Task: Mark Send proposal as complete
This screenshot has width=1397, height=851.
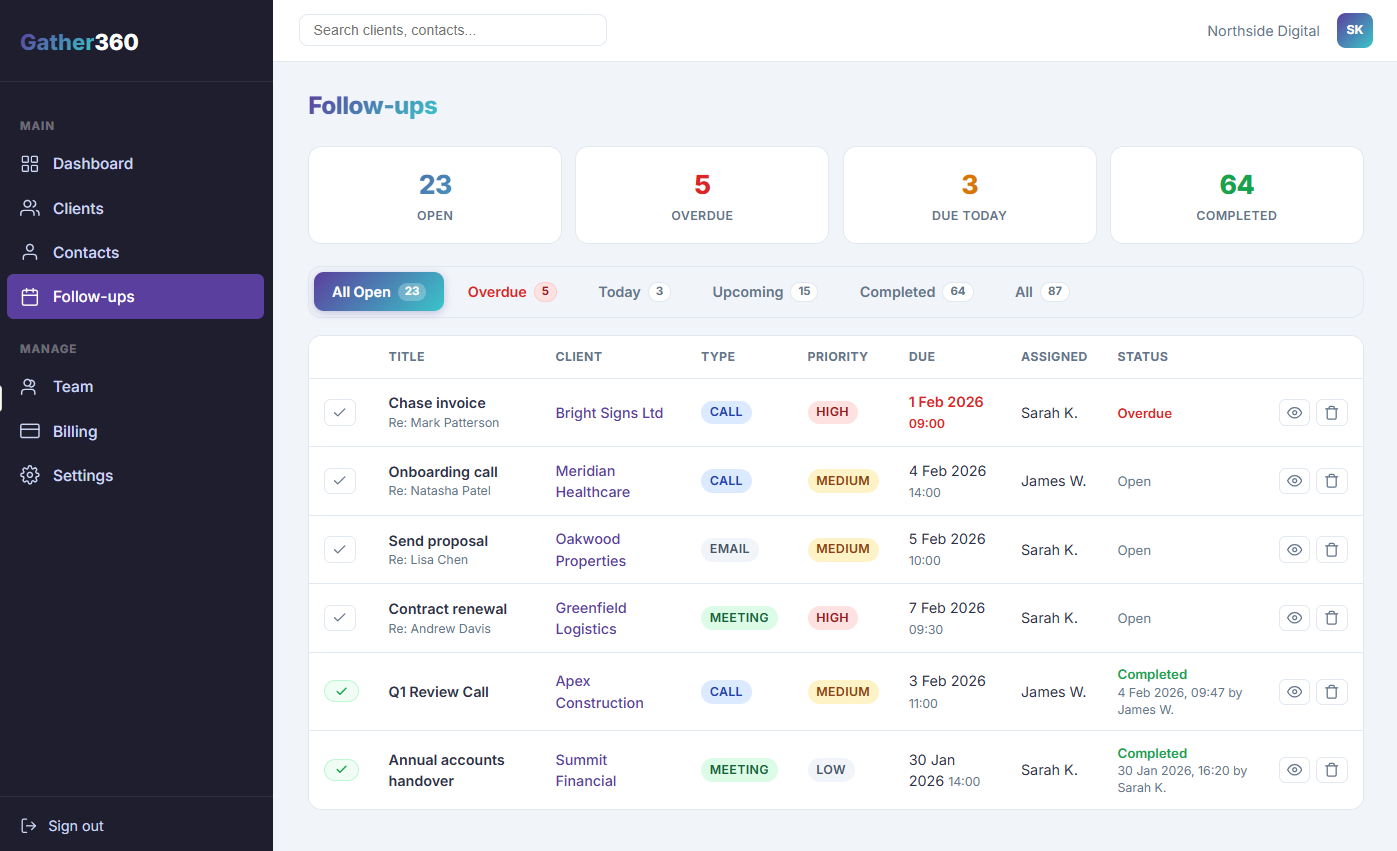Action: coord(340,549)
